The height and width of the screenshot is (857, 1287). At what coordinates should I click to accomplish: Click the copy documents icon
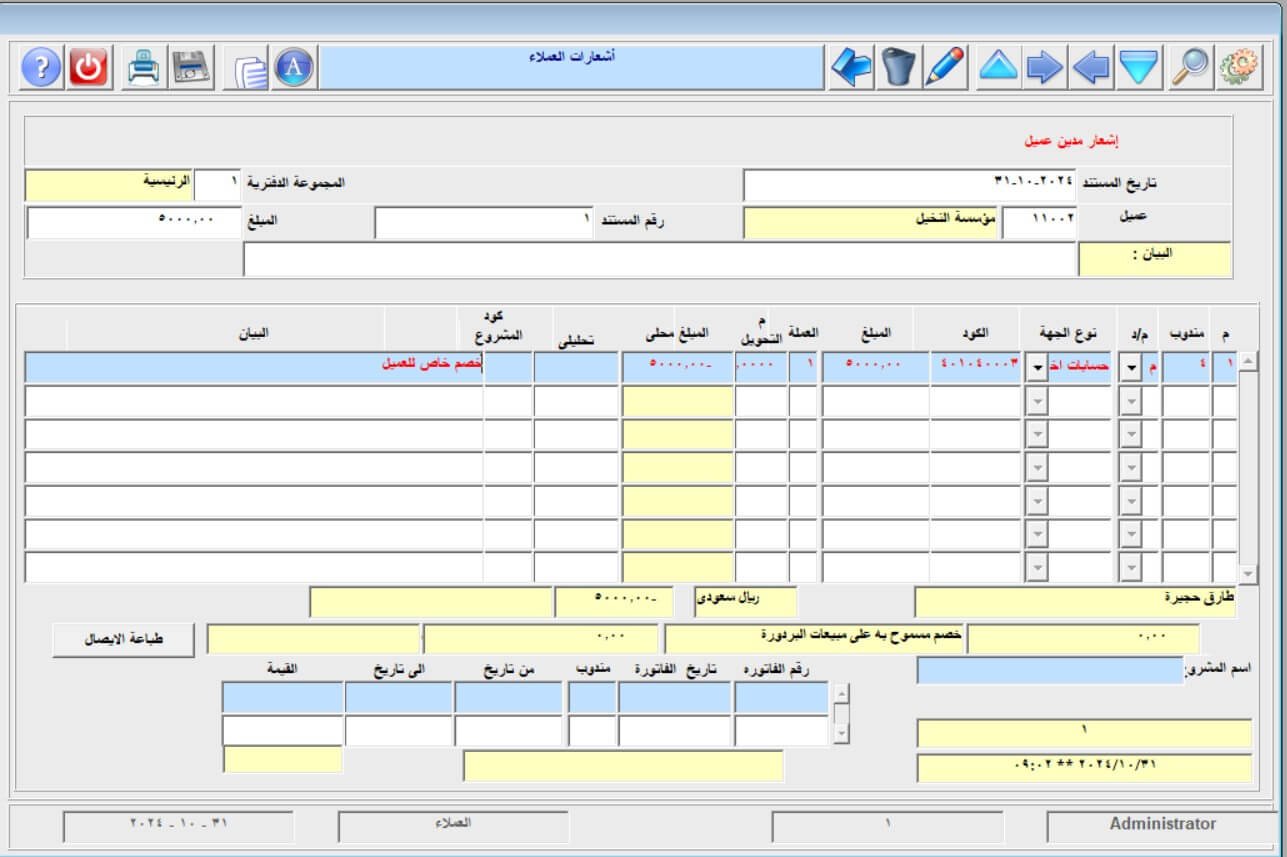249,69
